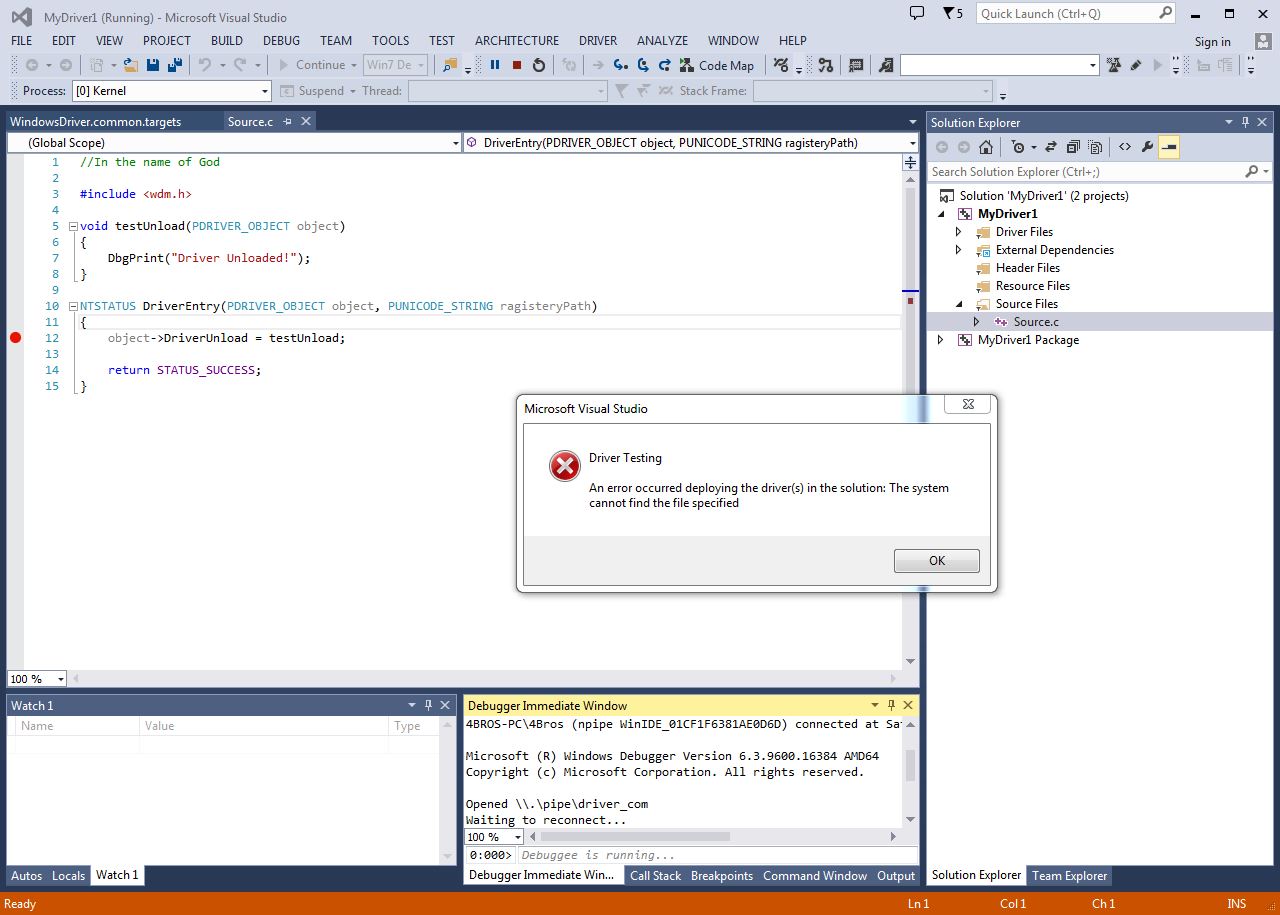Expand the Driver Files folder

[x=959, y=232]
